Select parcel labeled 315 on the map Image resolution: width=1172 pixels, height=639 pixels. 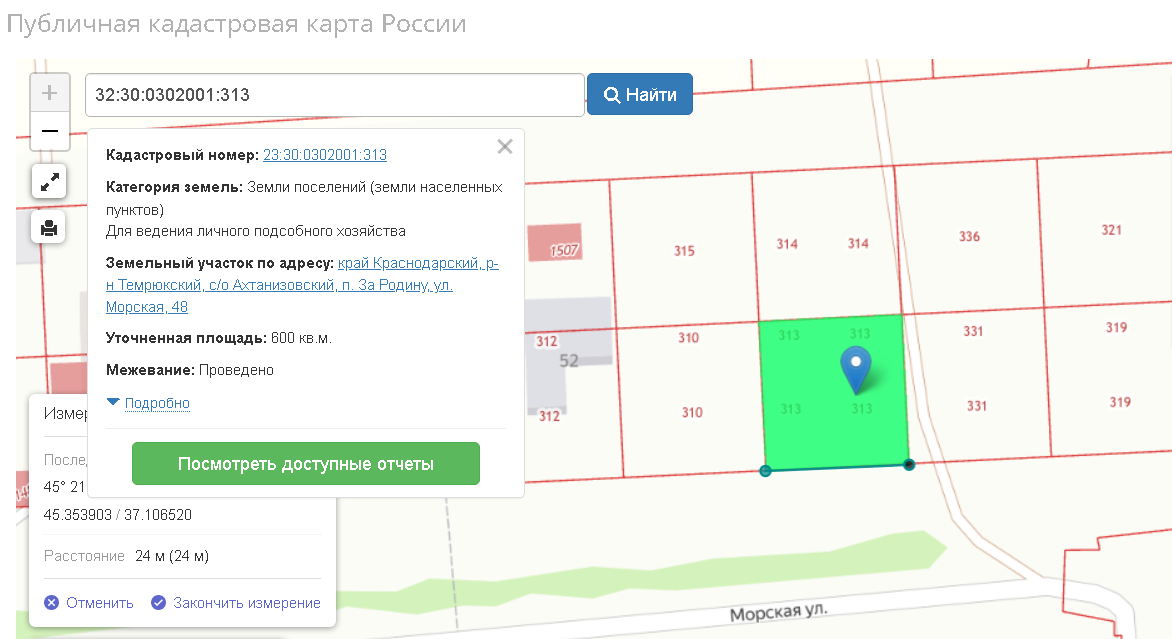(685, 251)
